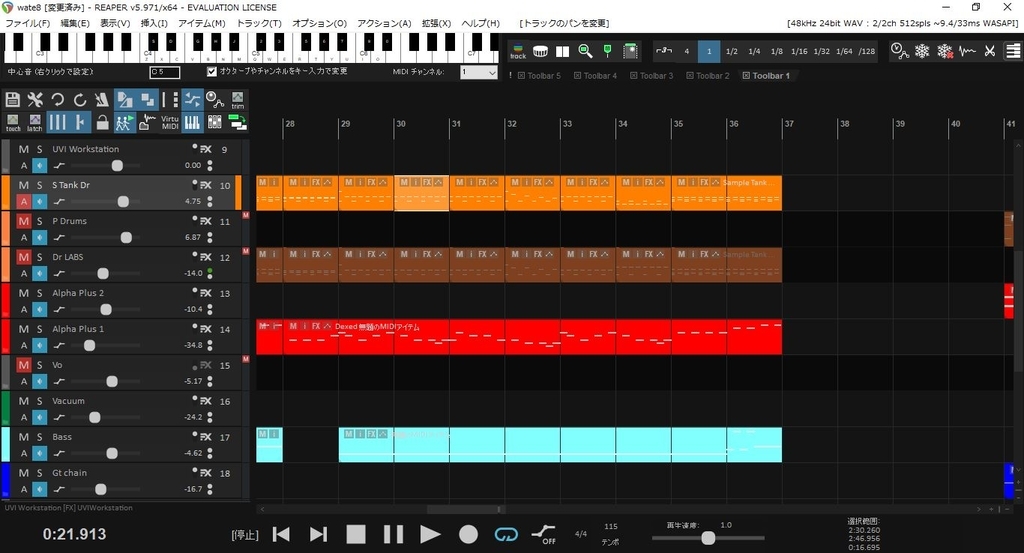Solo the Bass track

[39, 437]
